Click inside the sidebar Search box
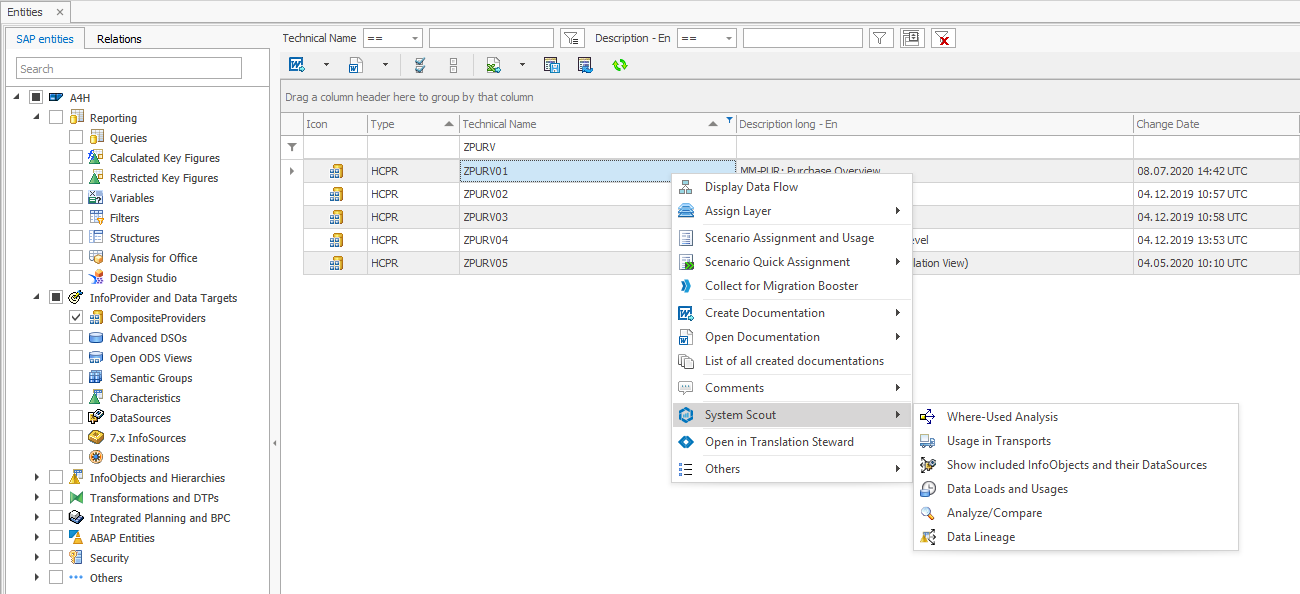The image size is (1300, 594). [x=128, y=68]
